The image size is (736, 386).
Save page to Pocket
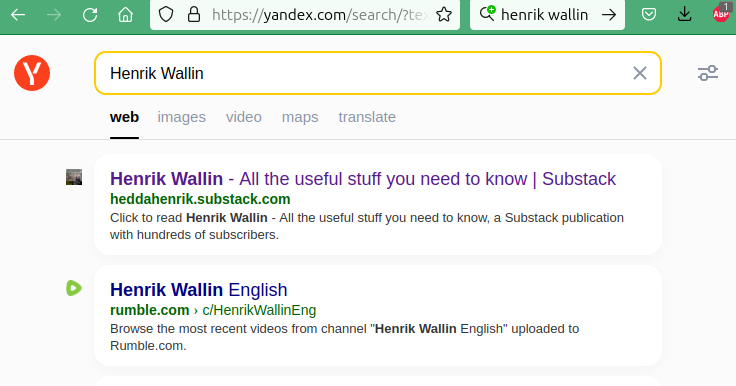click(x=649, y=15)
